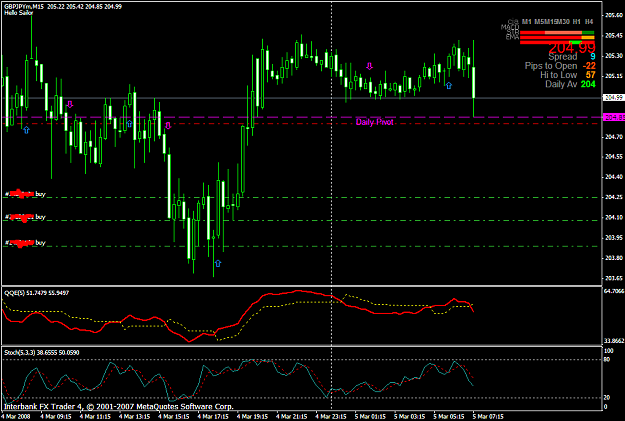Click the 4 Mar 13:15 time label

point(134,417)
